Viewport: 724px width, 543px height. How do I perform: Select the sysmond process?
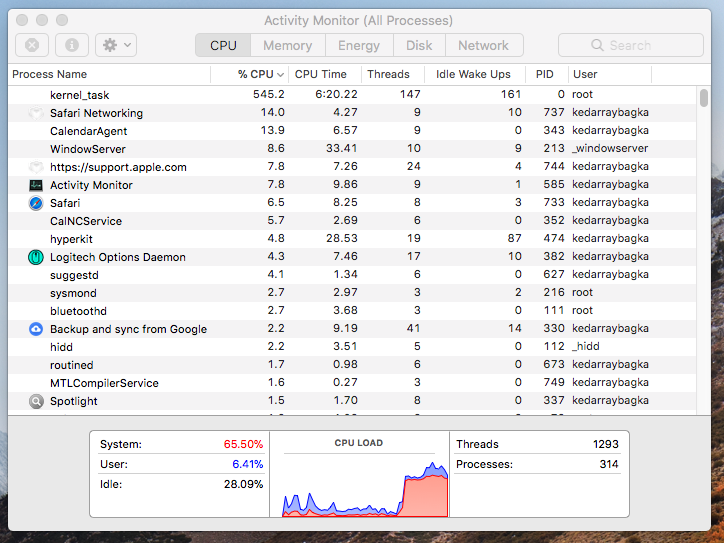point(352,293)
